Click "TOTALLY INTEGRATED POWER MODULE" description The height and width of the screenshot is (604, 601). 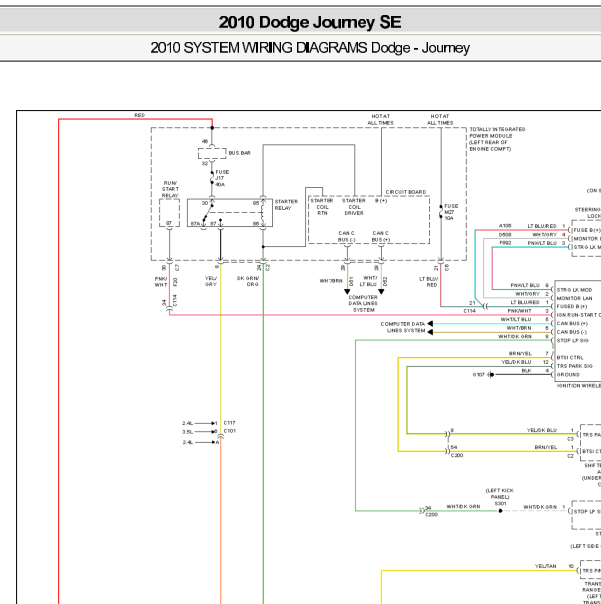[x=497, y=139]
